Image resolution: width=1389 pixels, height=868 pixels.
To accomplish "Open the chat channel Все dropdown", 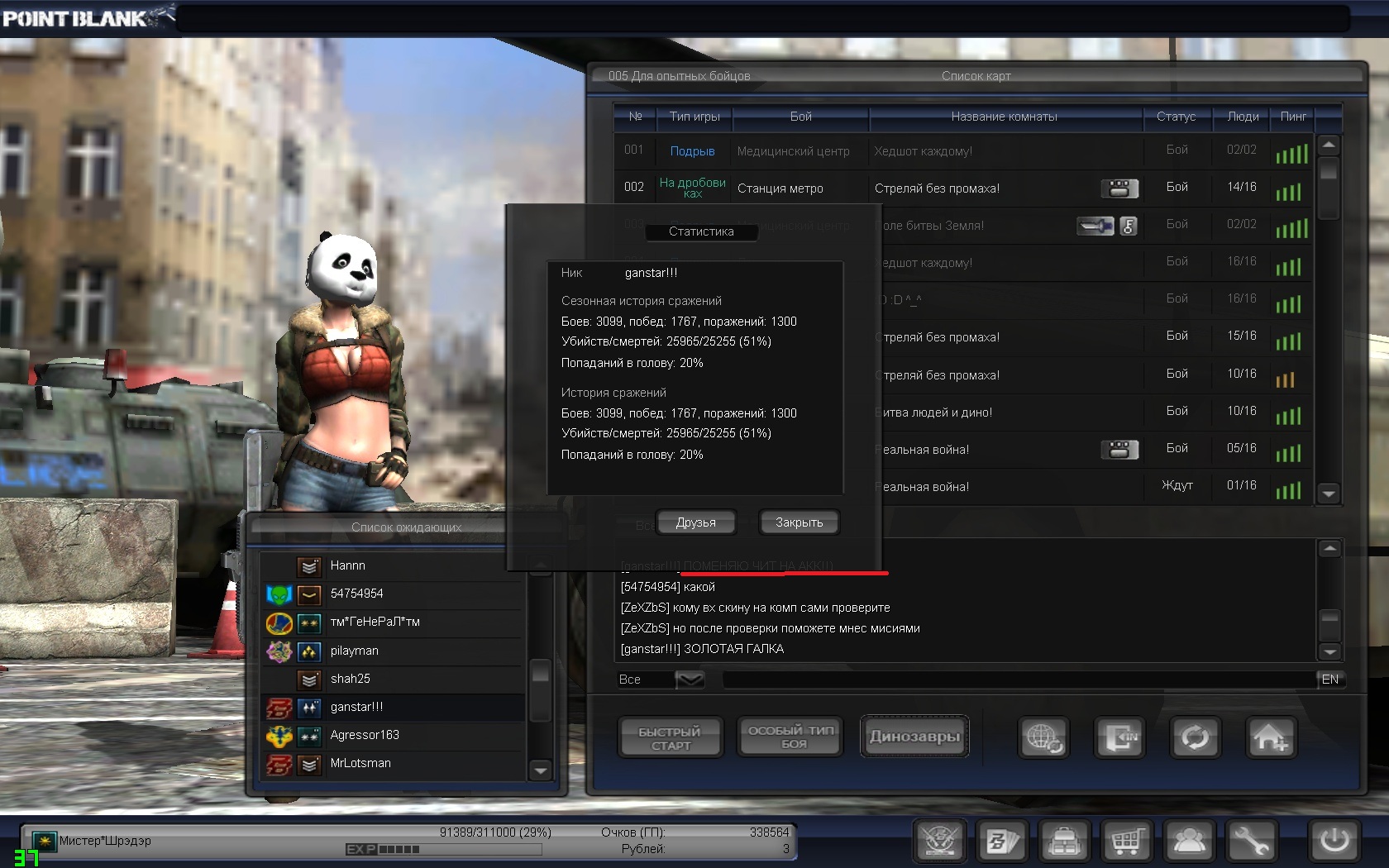I will pyautogui.click(x=690, y=680).
